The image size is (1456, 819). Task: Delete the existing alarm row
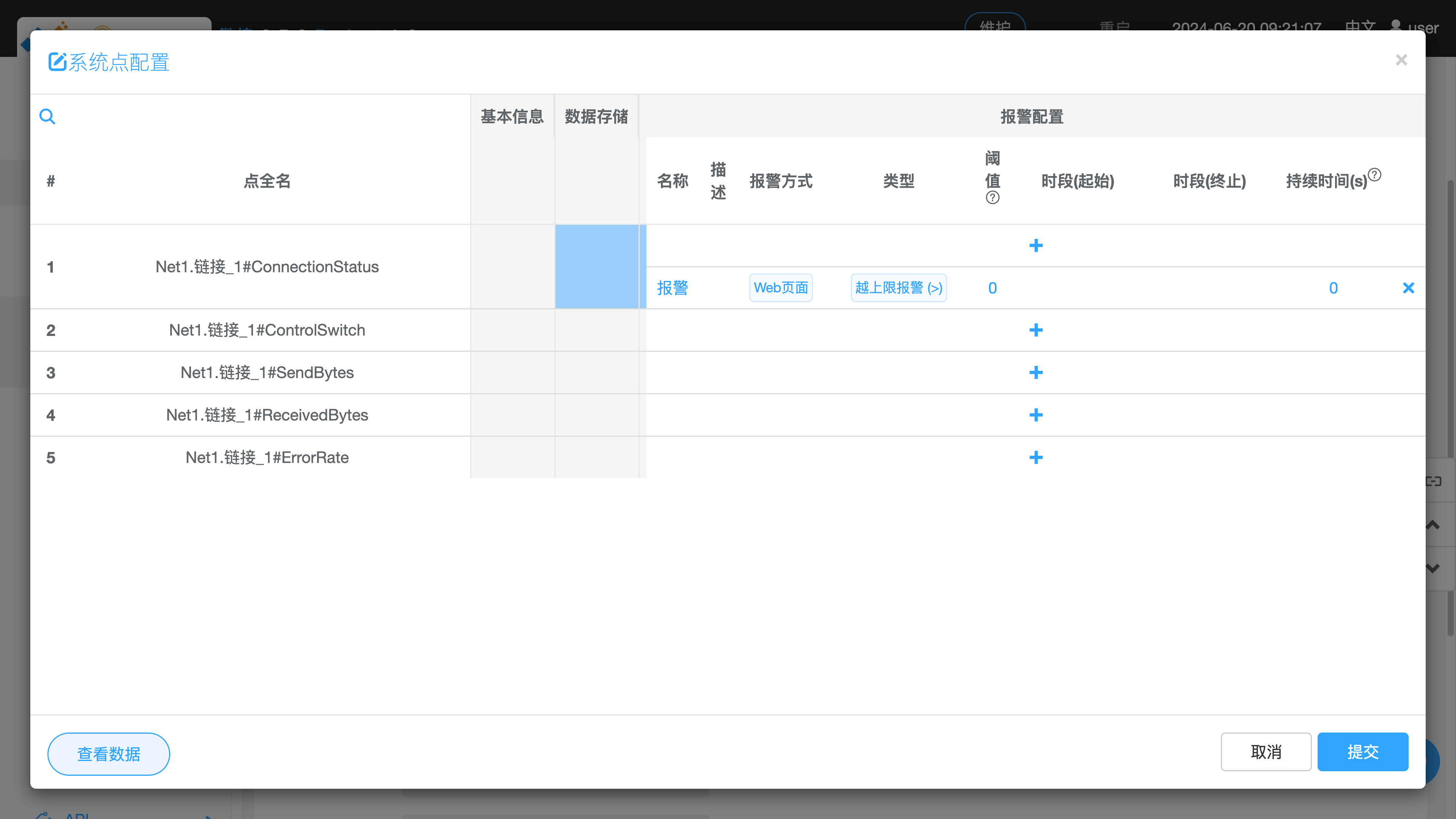1408,288
